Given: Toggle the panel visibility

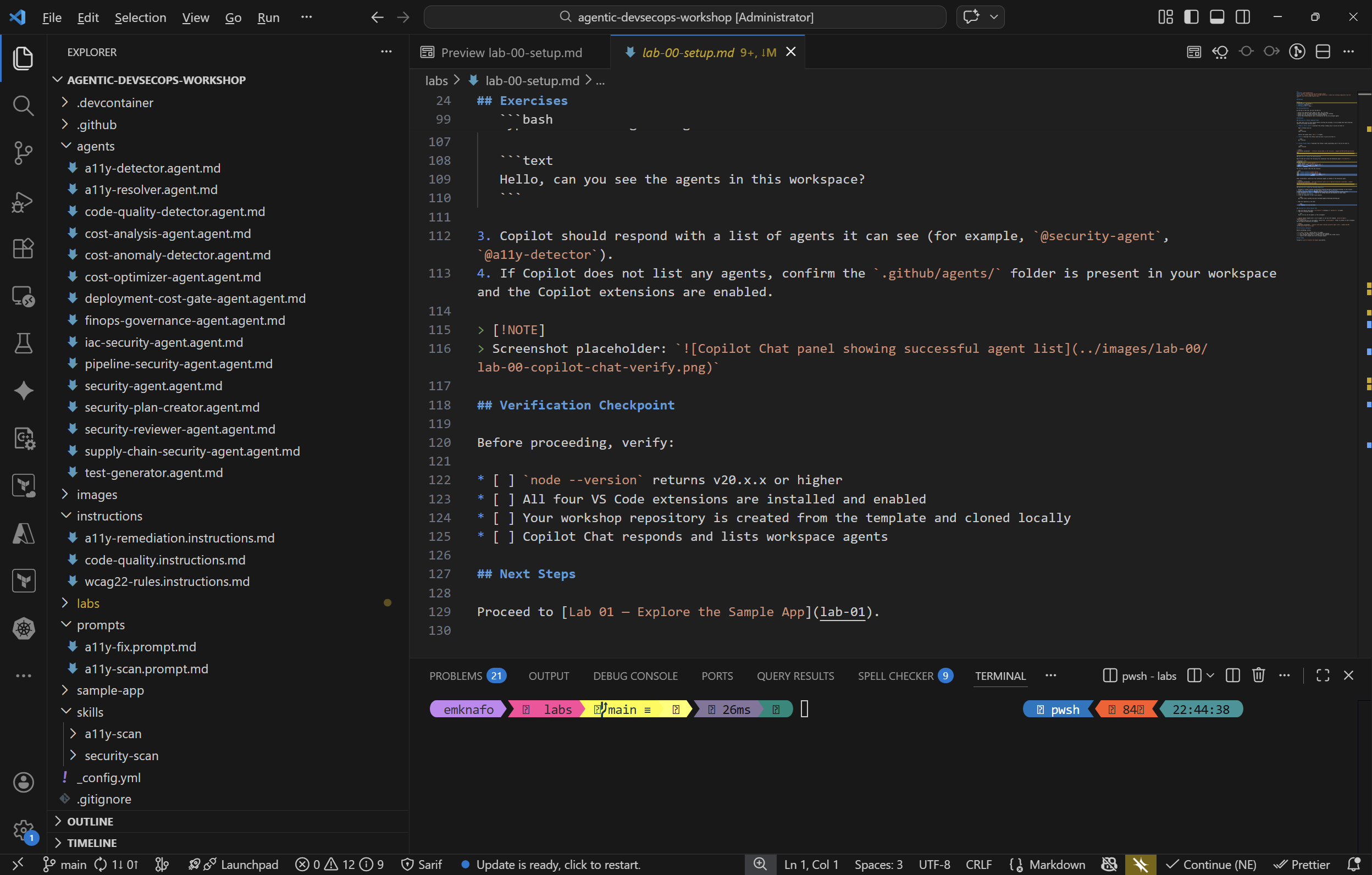Looking at the screenshot, I should pyautogui.click(x=1216, y=16).
